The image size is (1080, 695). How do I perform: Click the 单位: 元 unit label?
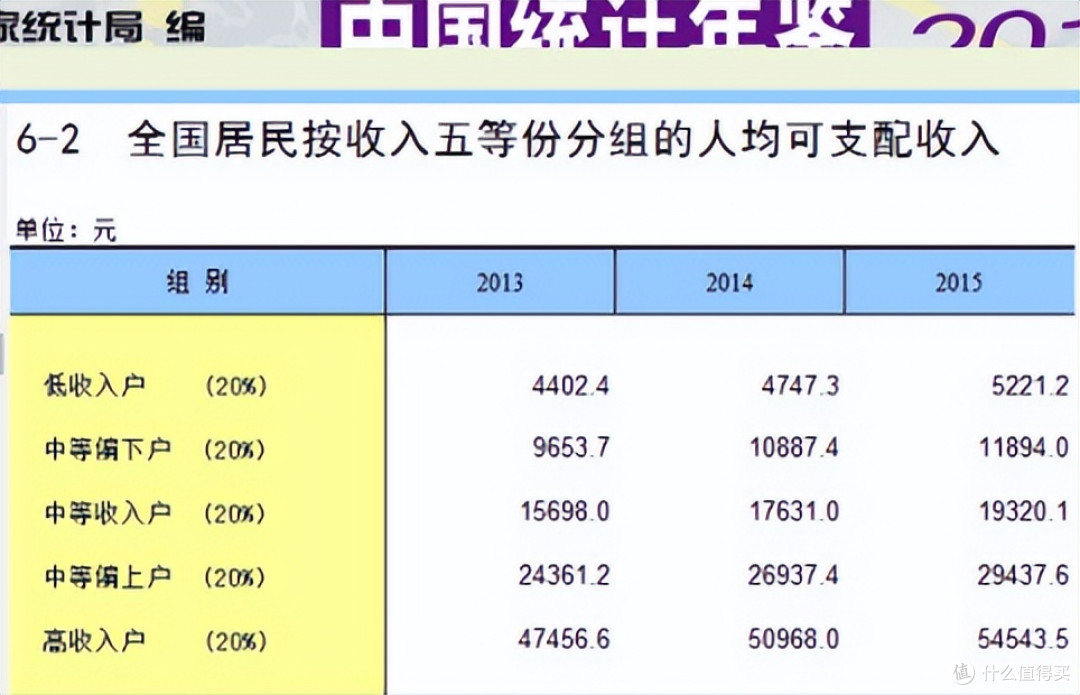coord(66,229)
